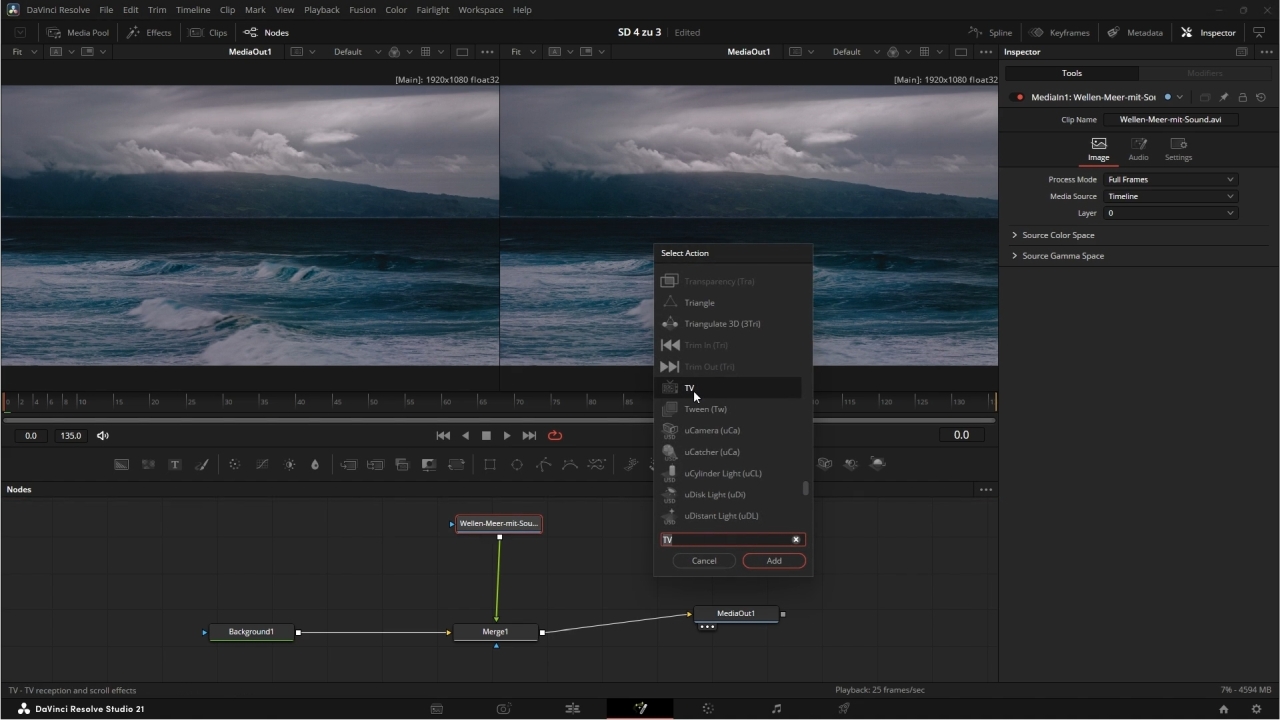Select the Paint brush tool

(201, 464)
